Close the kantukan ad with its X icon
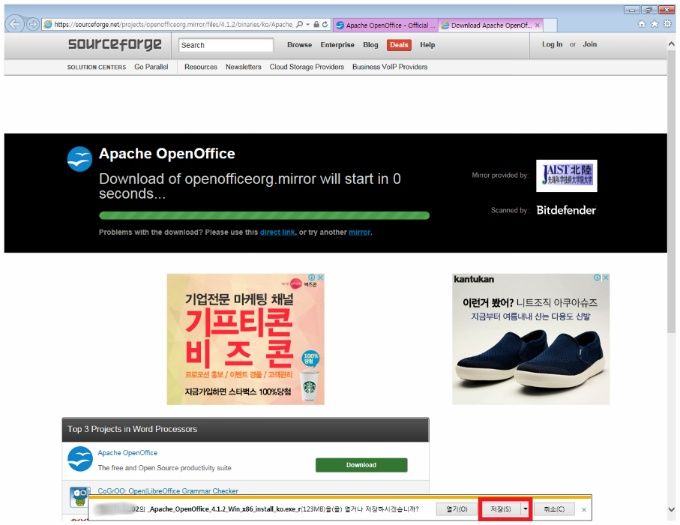This screenshot has width=680, height=525. (606, 277)
